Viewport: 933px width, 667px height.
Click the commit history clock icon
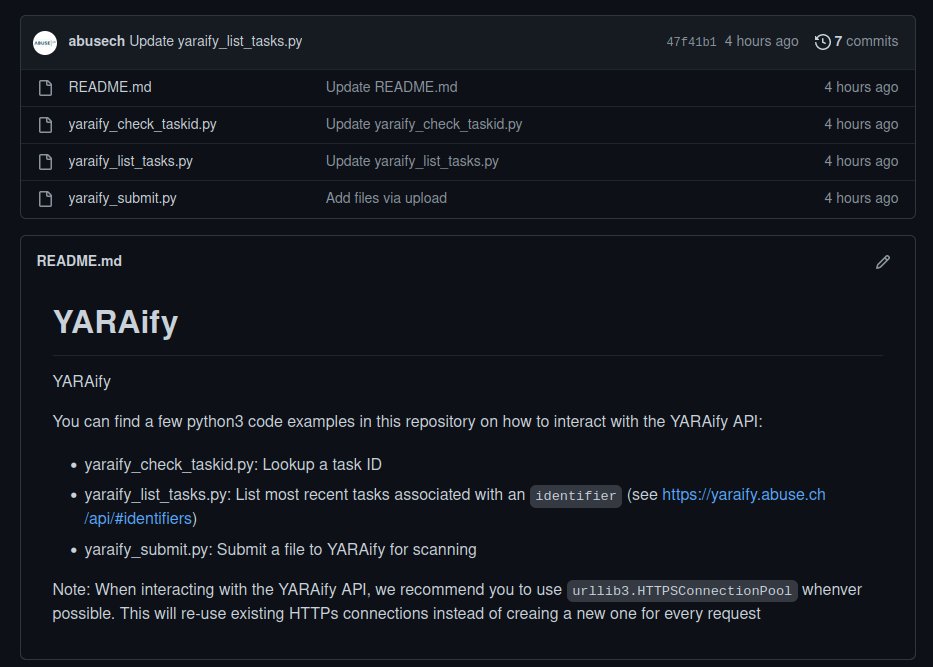[x=821, y=41]
